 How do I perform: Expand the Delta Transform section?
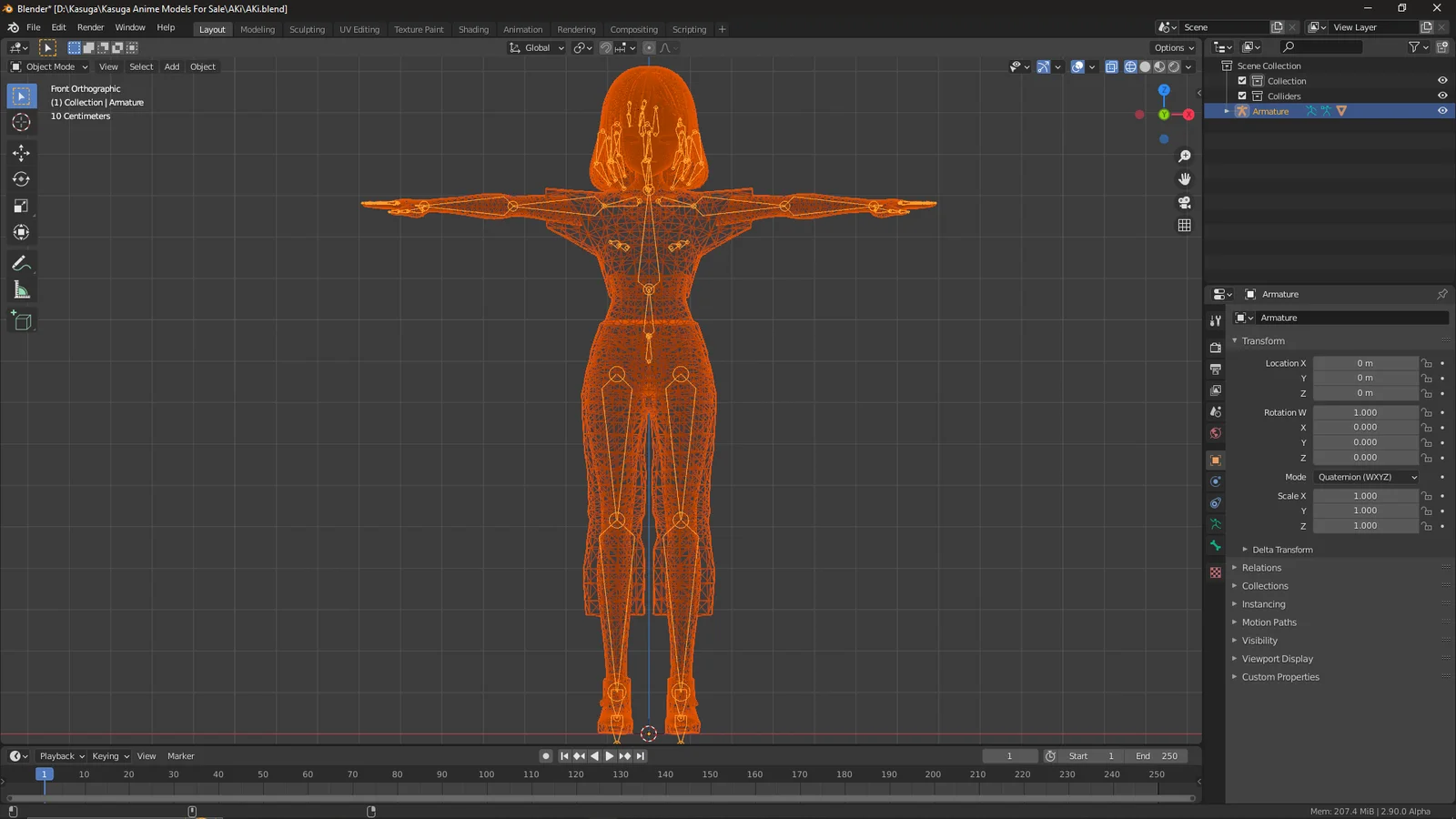point(1279,549)
